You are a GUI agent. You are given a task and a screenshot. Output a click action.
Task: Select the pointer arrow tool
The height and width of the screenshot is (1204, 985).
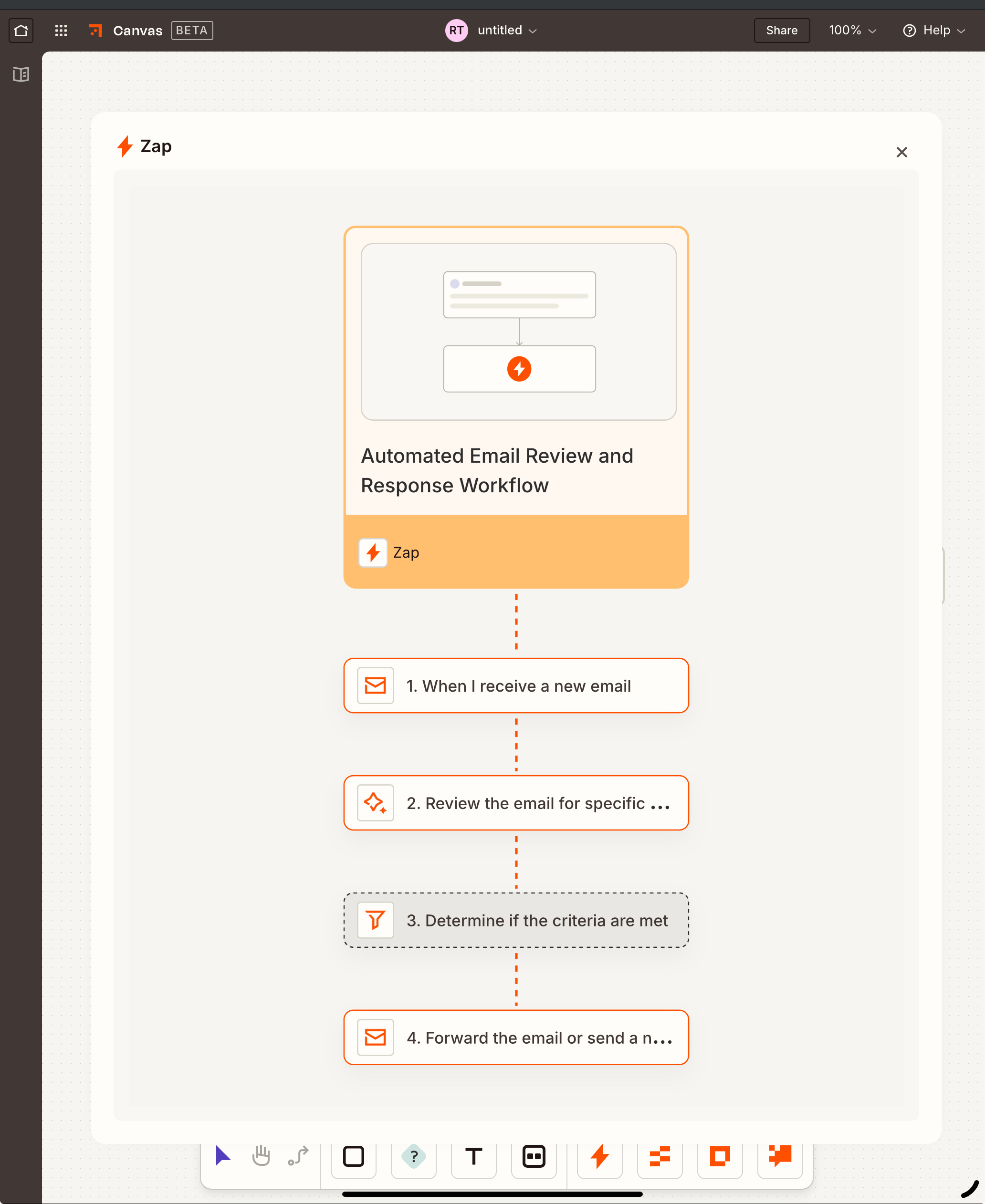[223, 1155]
